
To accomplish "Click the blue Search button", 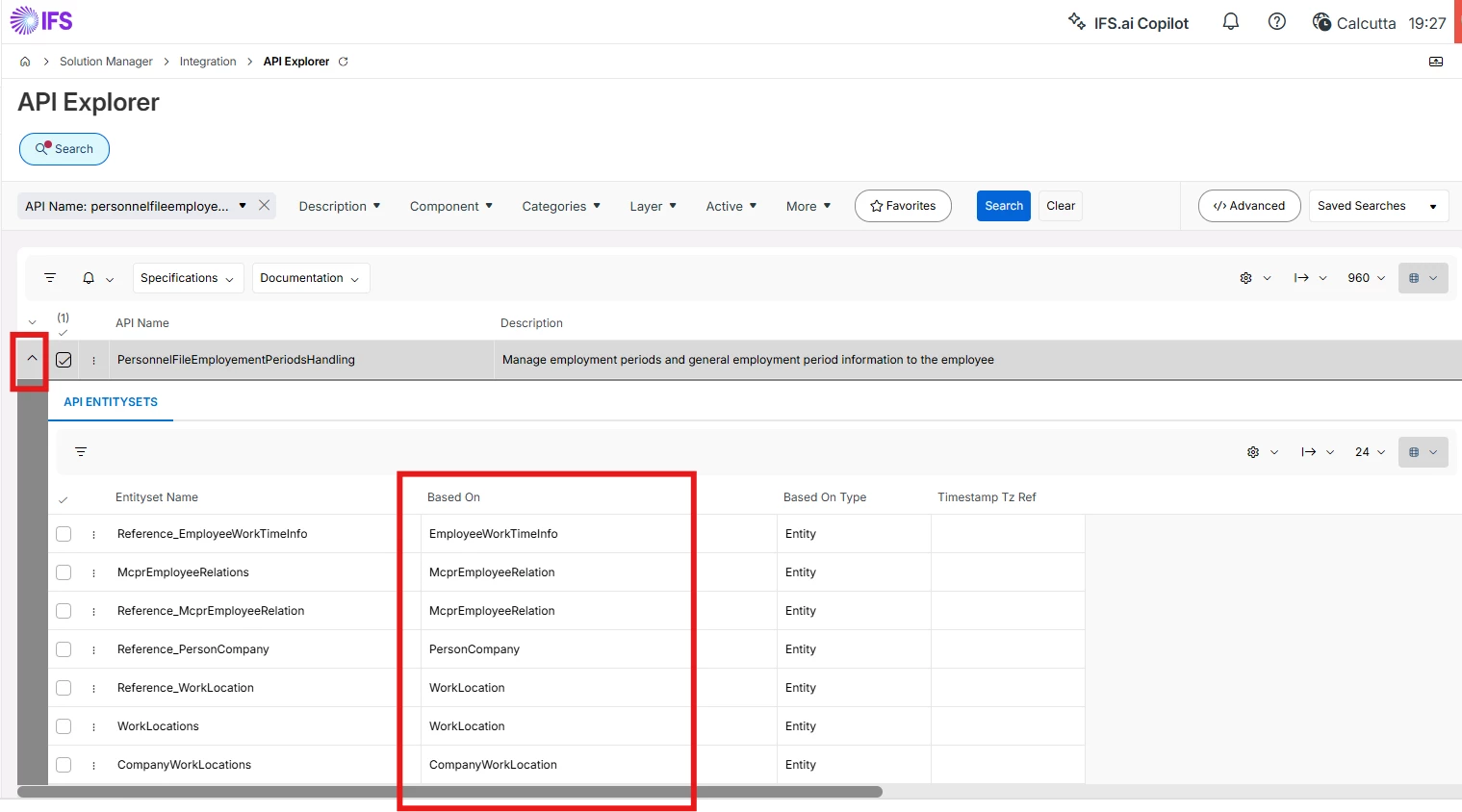I will (1004, 206).
